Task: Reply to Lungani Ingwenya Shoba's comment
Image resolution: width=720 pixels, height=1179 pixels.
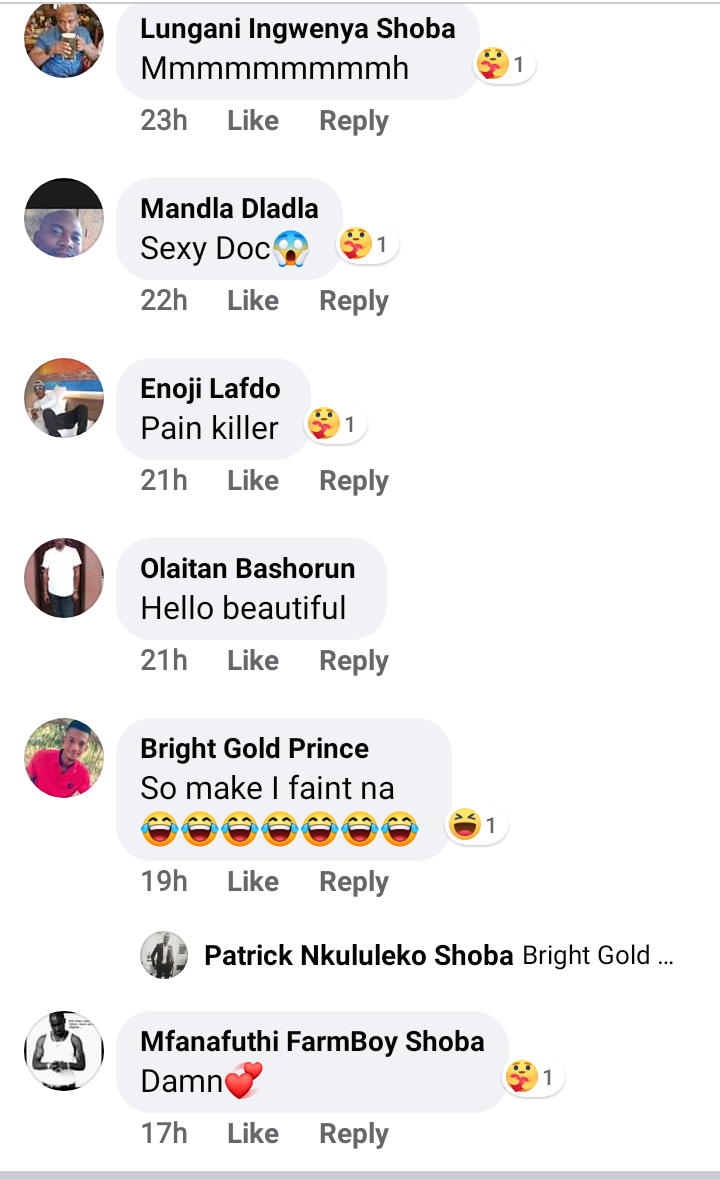Action: pyautogui.click(x=354, y=121)
